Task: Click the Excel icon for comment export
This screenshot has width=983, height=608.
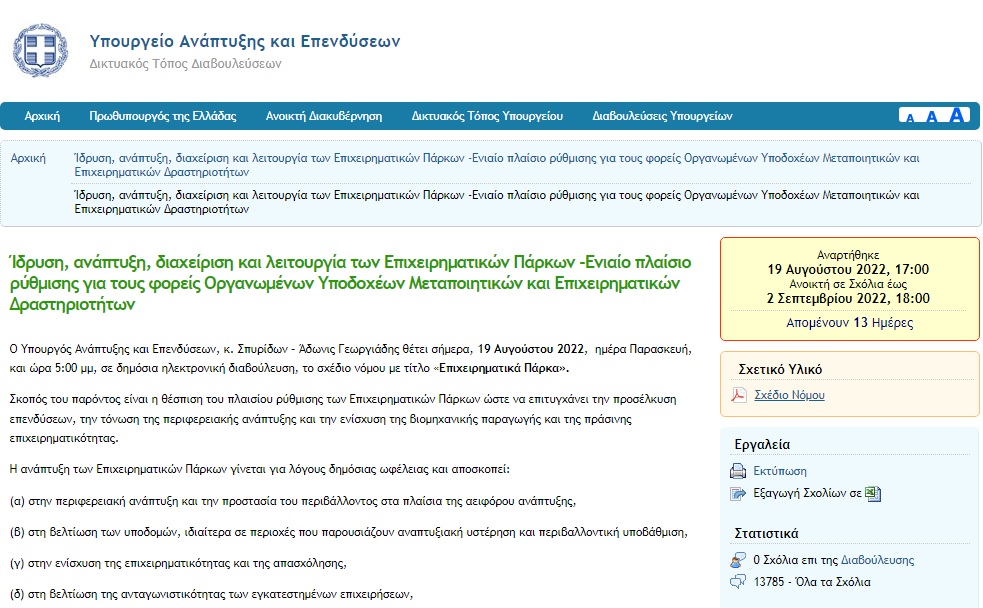Action: (873, 493)
